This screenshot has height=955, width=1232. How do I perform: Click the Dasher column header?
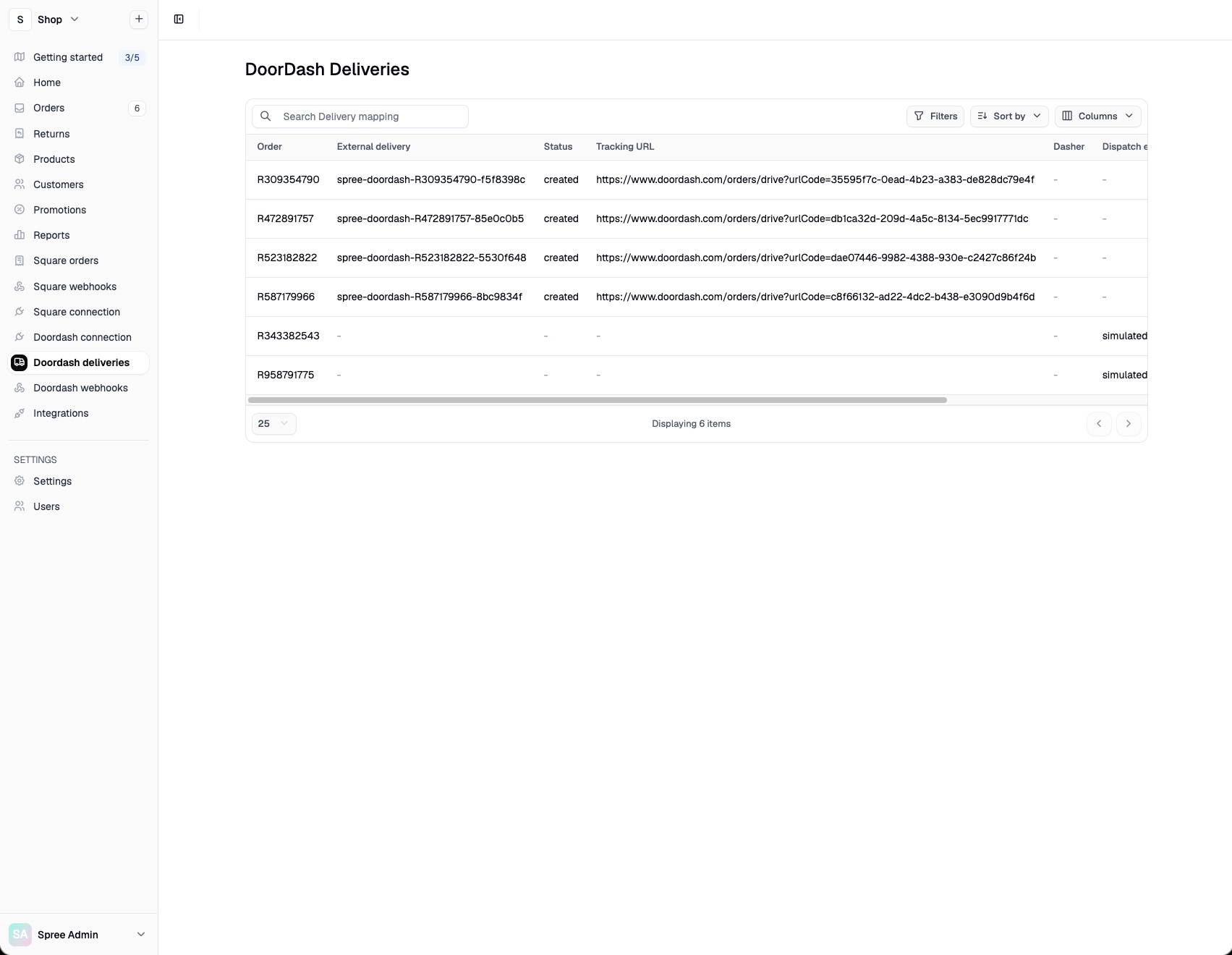1069,147
